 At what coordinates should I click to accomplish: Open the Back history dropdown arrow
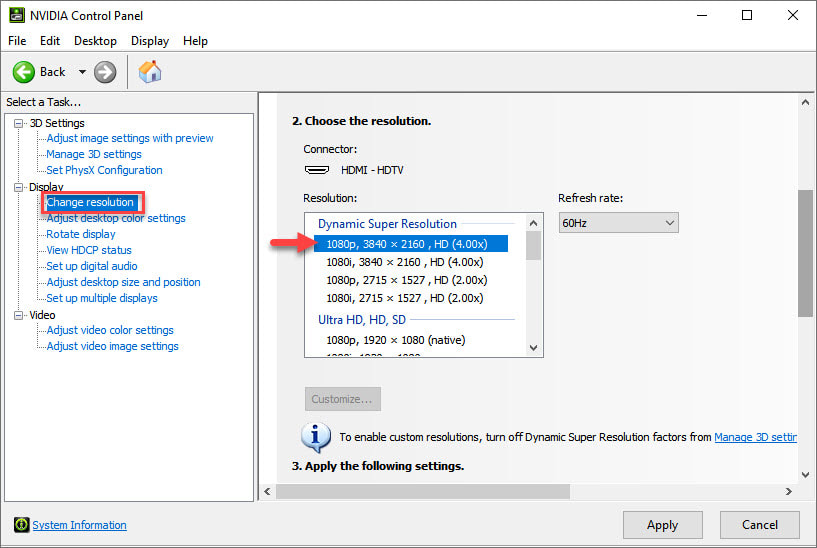click(x=82, y=72)
